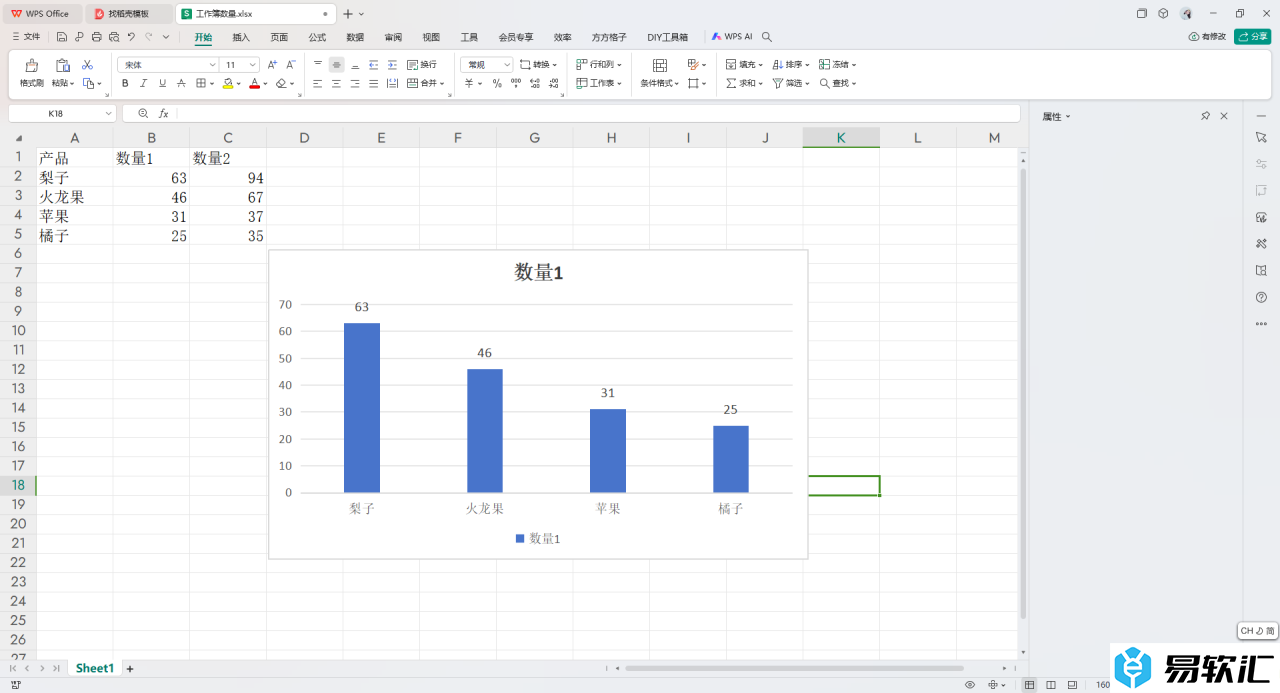This screenshot has height=693, width=1280.
Task: Click the increase indent icon
Action: (x=391, y=64)
